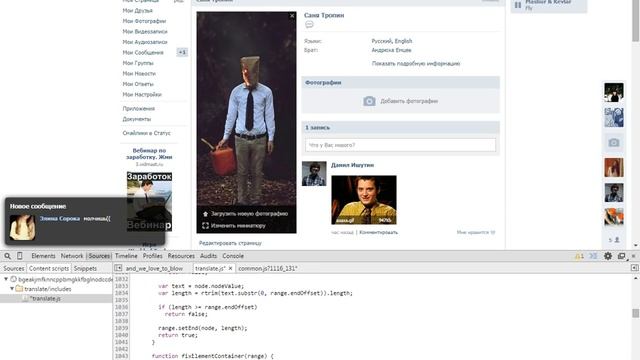
Task: Open Мои Группы in the left menu
Action: pos(138,63)
